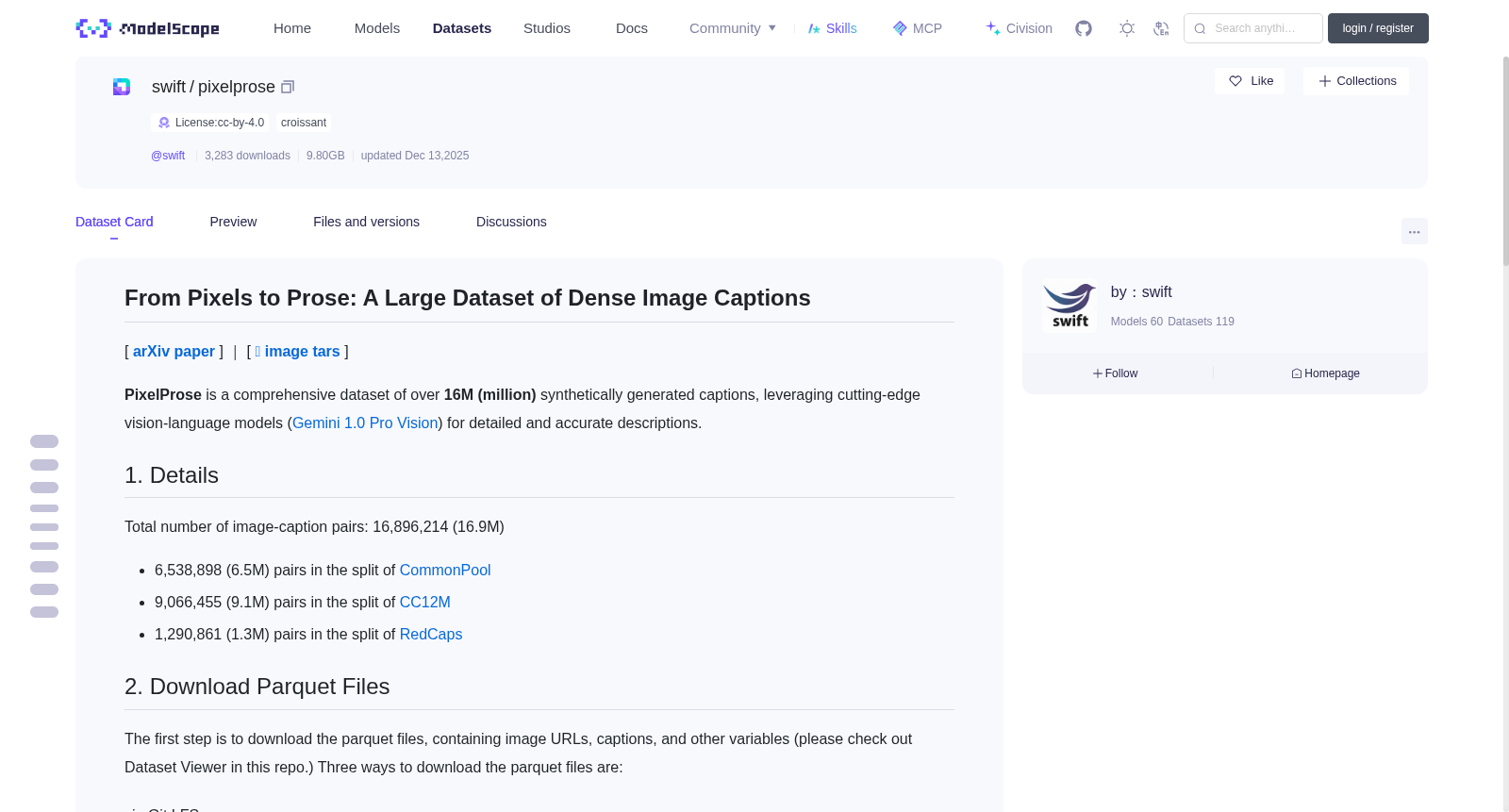Open the Skills page
The image size is (1509, 812).
point(833,28)
